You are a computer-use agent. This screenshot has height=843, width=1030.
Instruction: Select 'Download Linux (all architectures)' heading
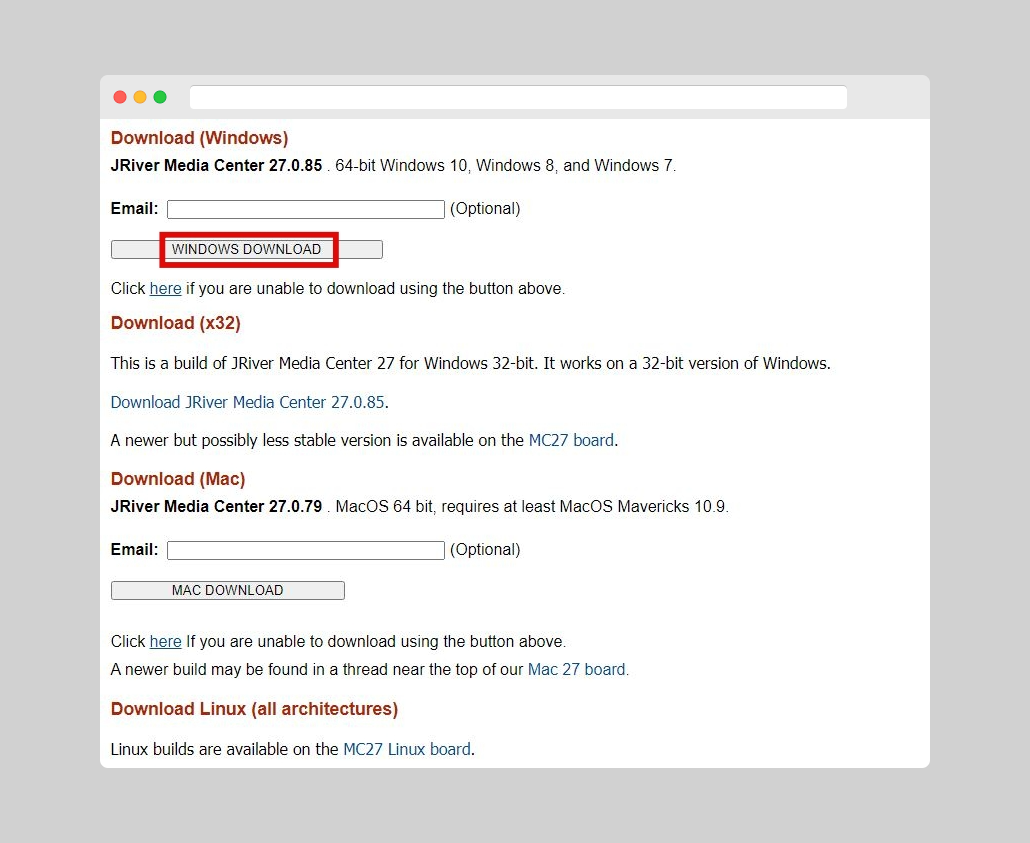[254, 709]
